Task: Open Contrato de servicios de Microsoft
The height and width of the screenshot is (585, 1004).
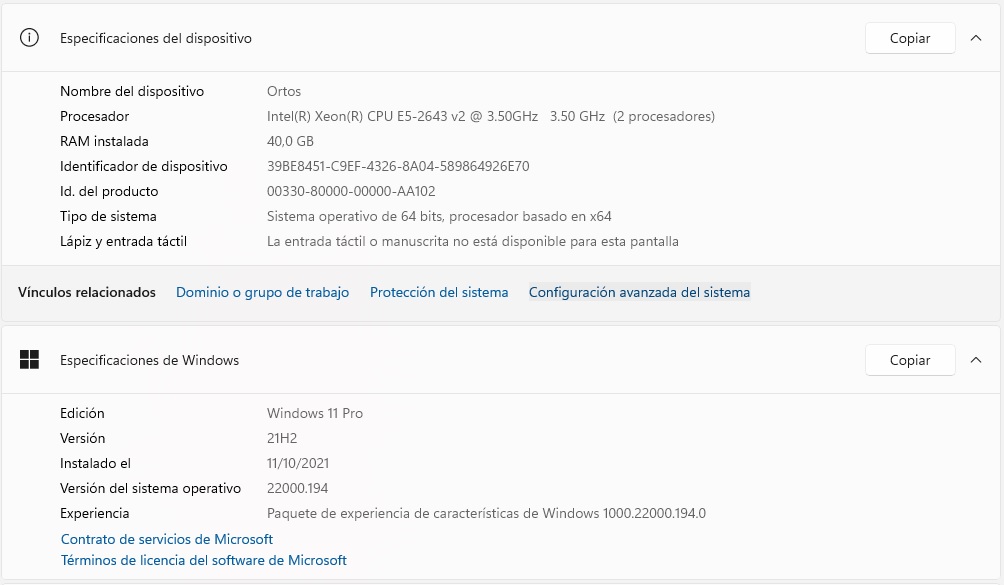Action: 167,539
